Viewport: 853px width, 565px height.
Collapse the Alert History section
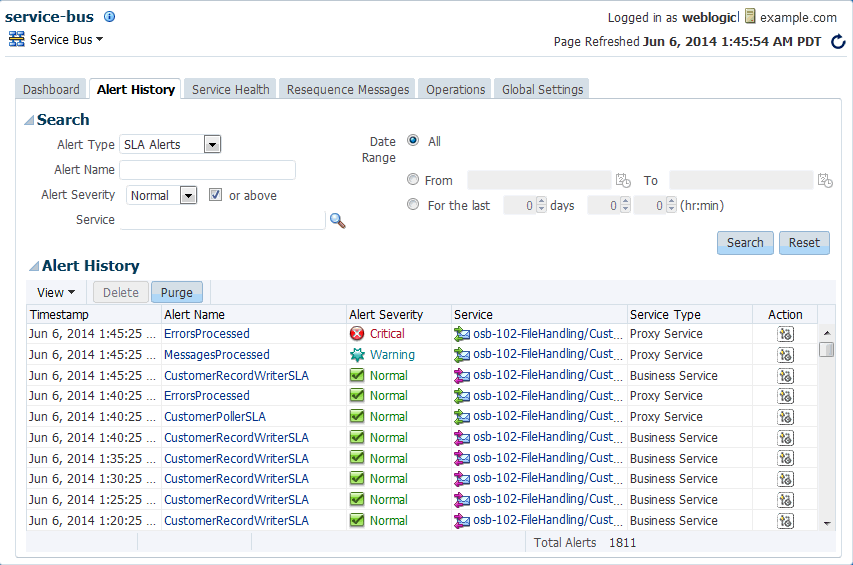click(34, 266)
